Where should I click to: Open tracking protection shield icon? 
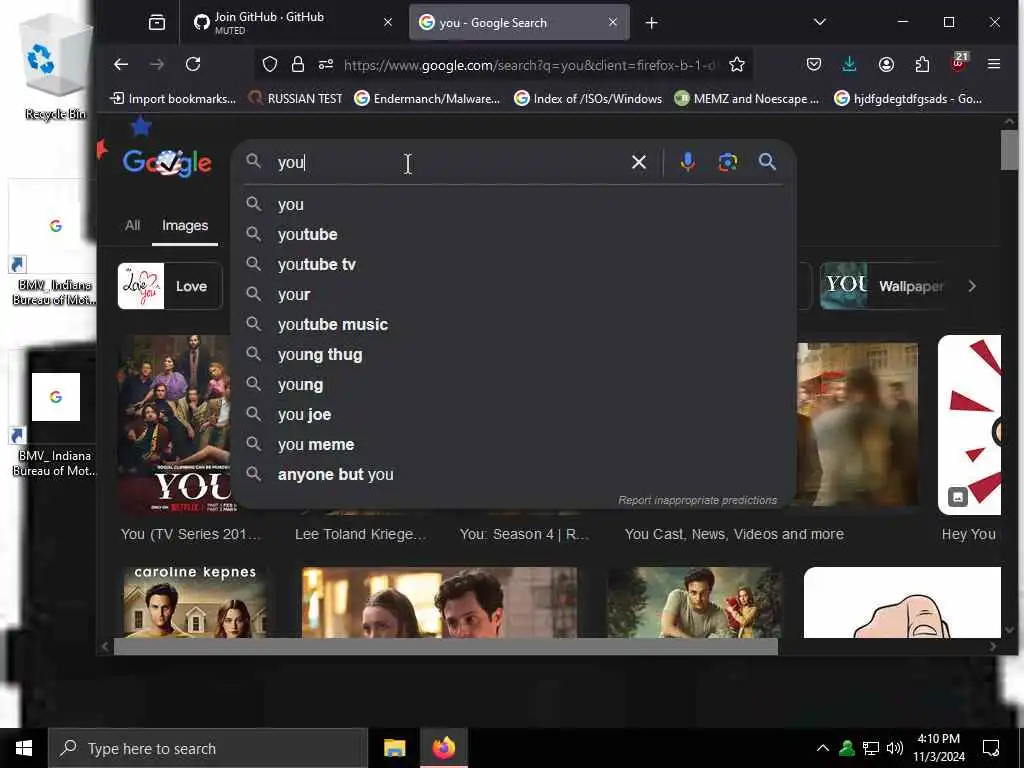270,64
